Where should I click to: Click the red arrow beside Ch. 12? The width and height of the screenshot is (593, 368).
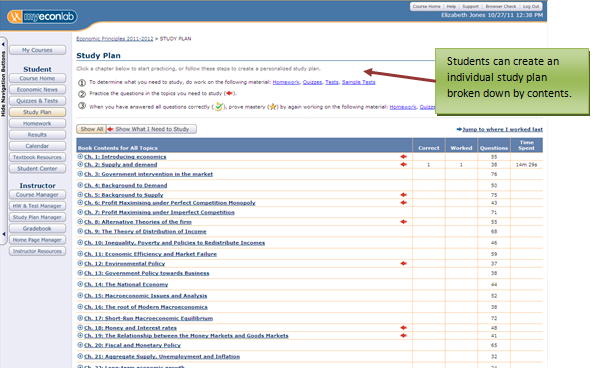point(404,263)
